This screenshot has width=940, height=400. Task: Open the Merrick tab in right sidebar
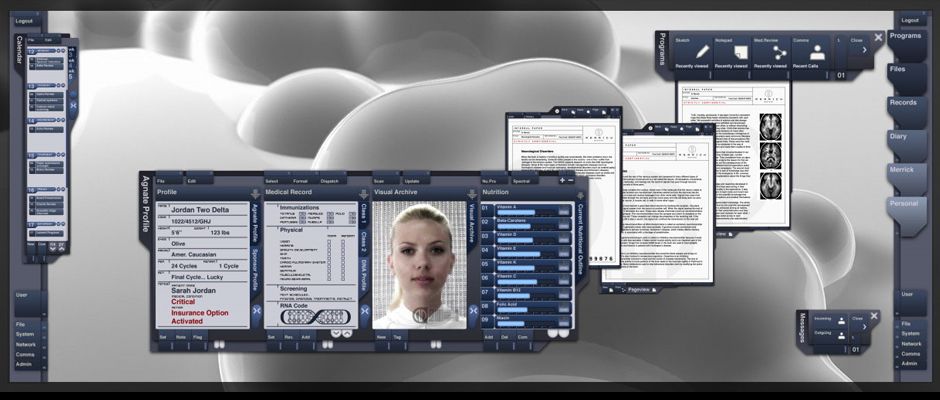point(906,179)
